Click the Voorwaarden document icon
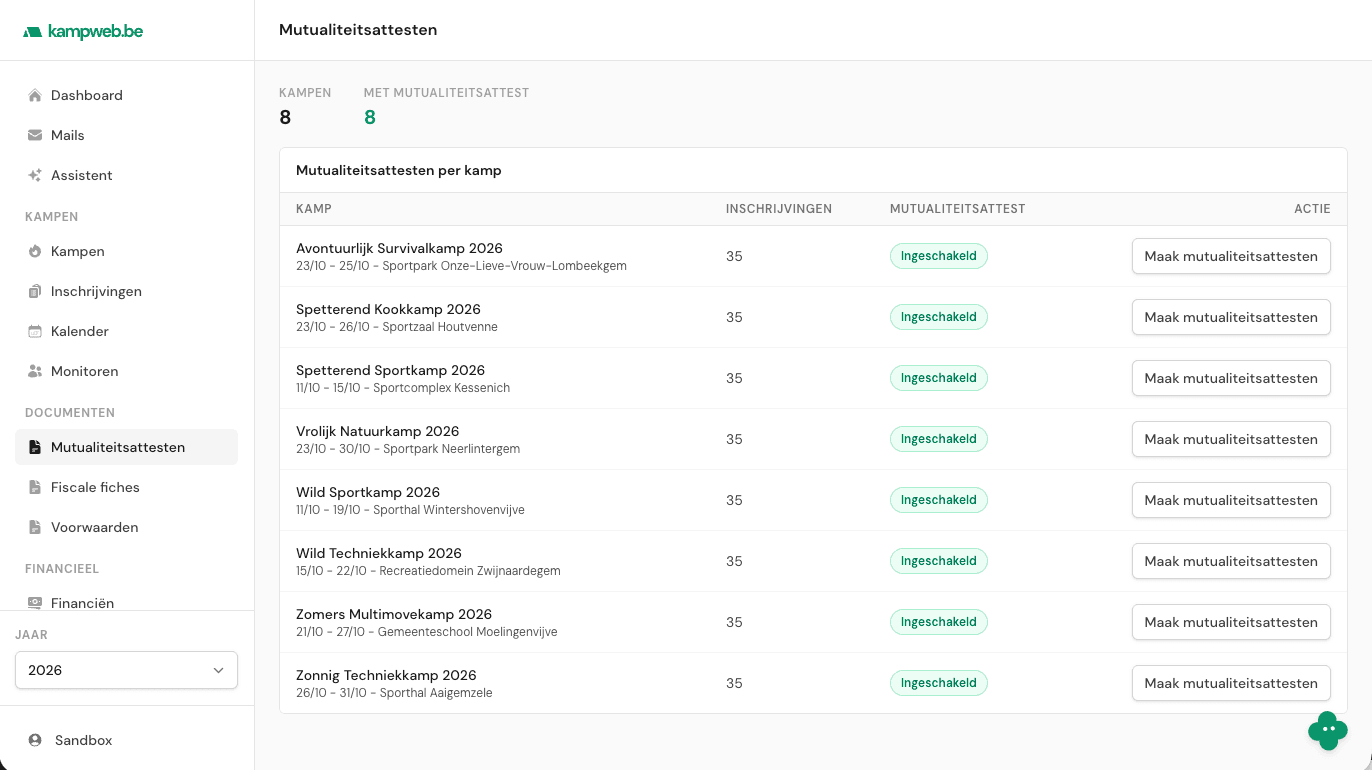This screenshot has width=1372, height=770. point(35,527)
